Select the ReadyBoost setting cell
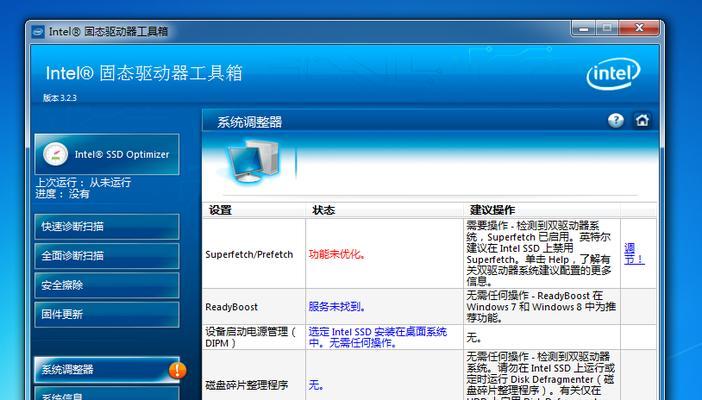This screenshot has height=400, width=702. [254, 307]
